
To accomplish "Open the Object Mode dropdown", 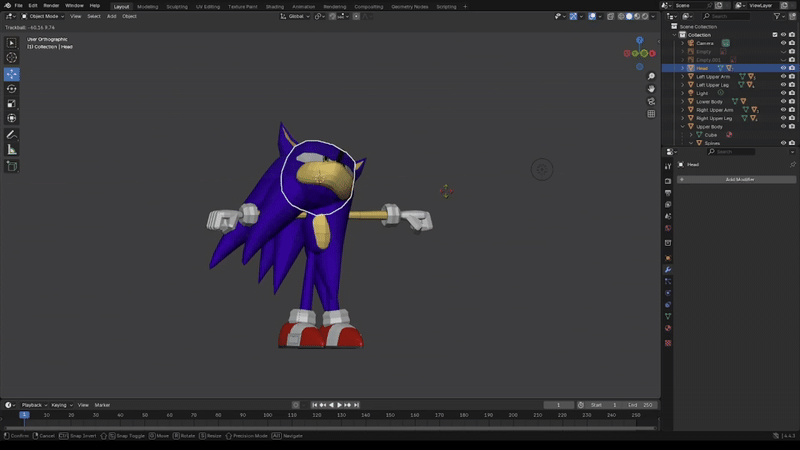I will (42, 16).
